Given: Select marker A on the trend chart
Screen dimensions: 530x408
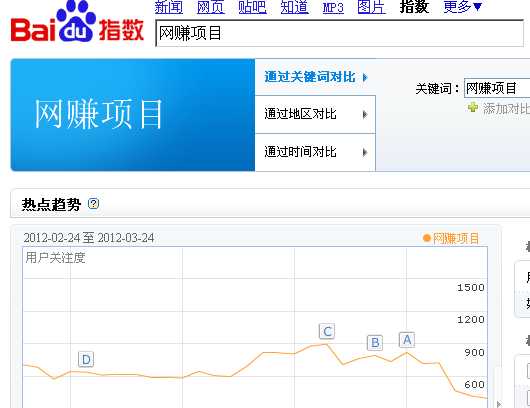Looking at the screenshot, I should 407,340.
